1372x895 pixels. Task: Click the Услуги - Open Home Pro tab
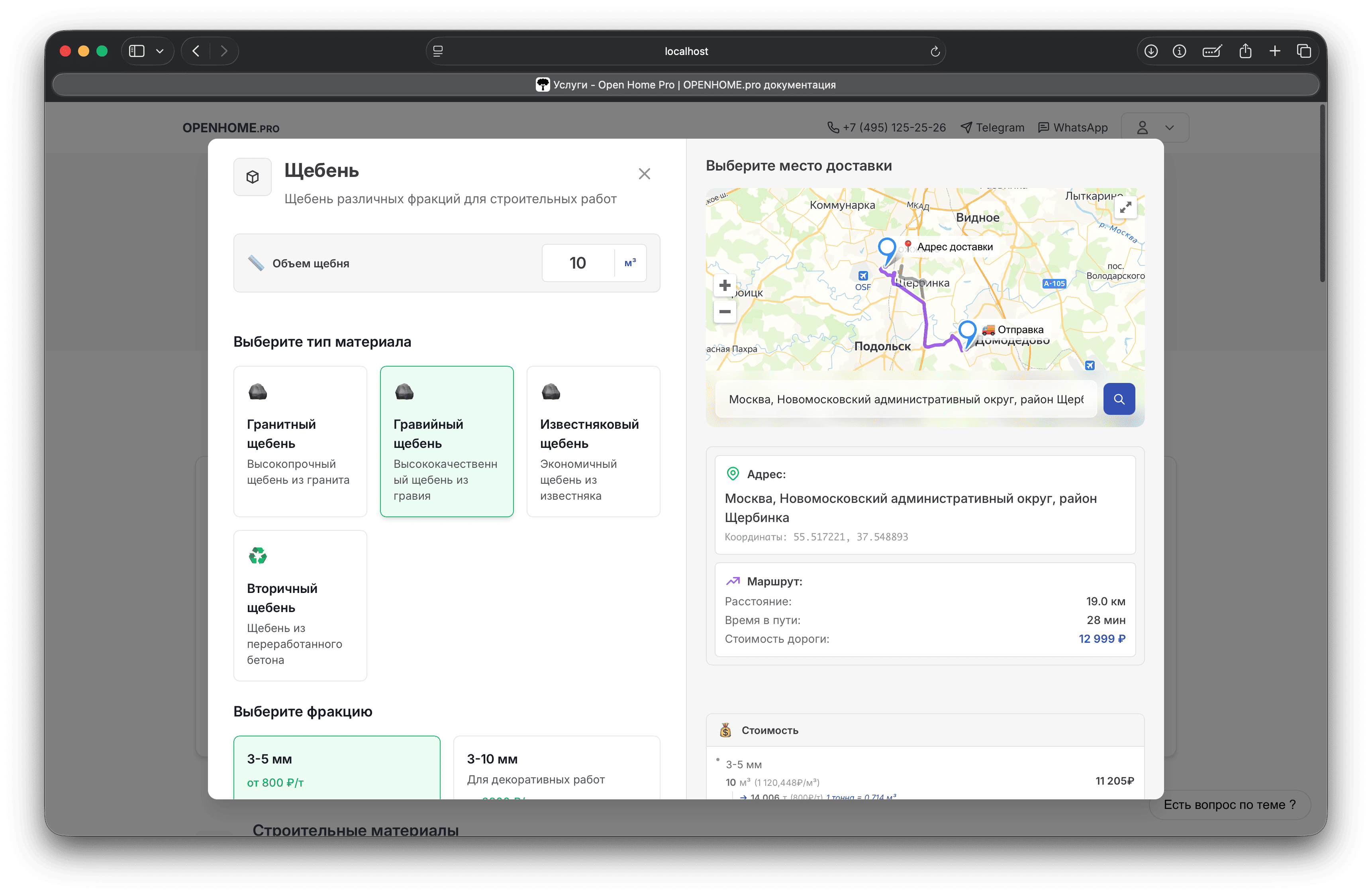(686, 85)
